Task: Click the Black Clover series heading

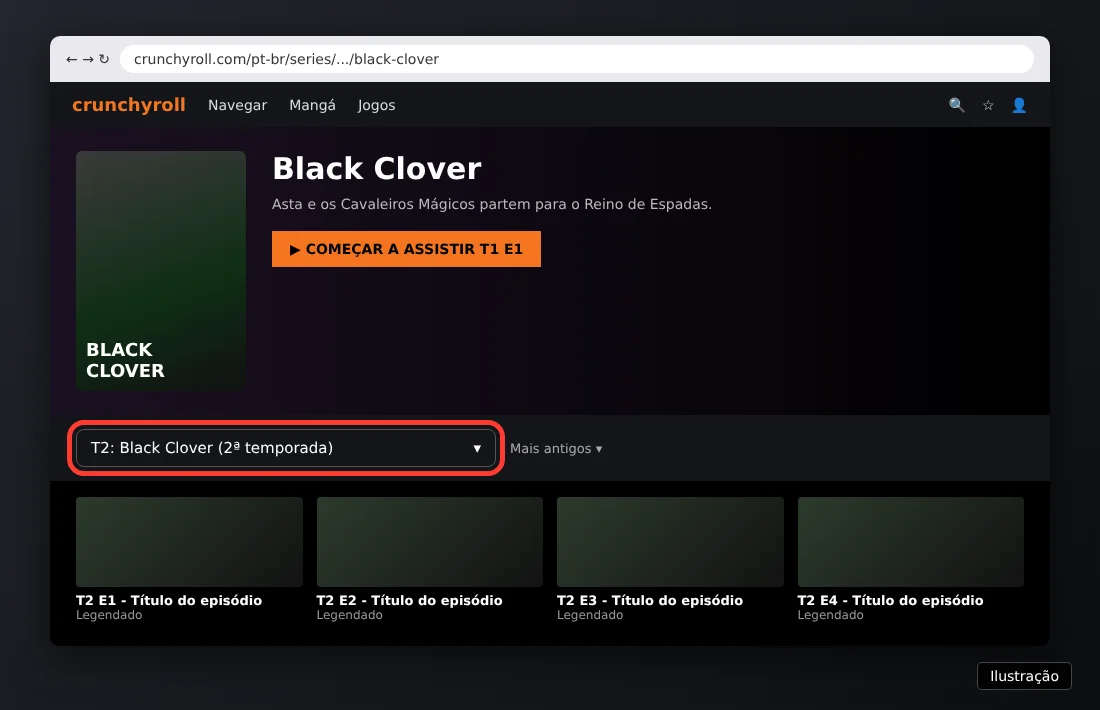Action: [x=377, y=168]
